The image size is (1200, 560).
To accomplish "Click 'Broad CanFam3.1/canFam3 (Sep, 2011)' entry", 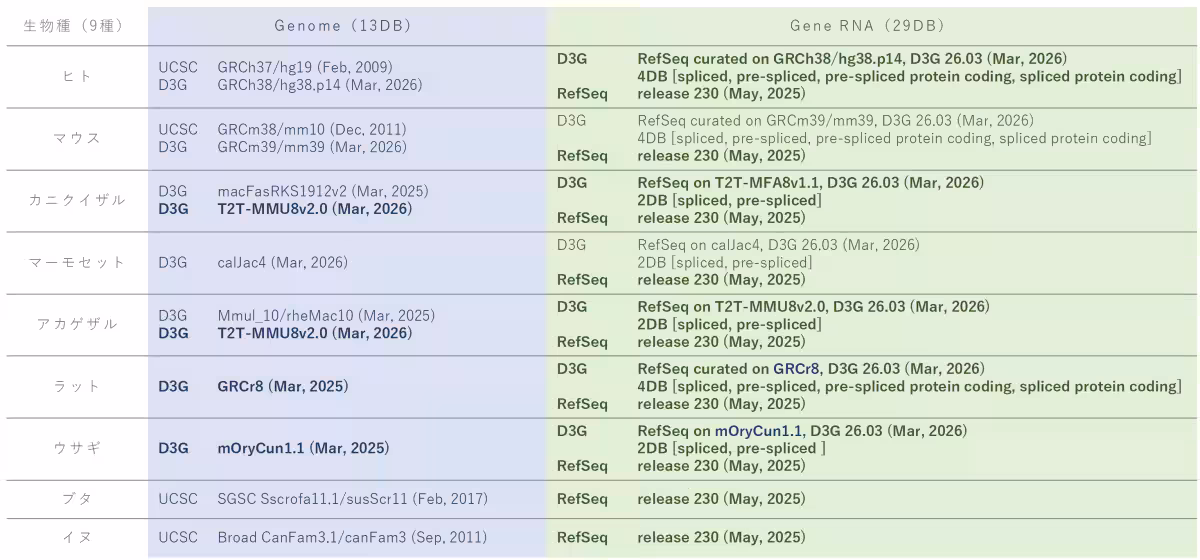I will (352, 537).
